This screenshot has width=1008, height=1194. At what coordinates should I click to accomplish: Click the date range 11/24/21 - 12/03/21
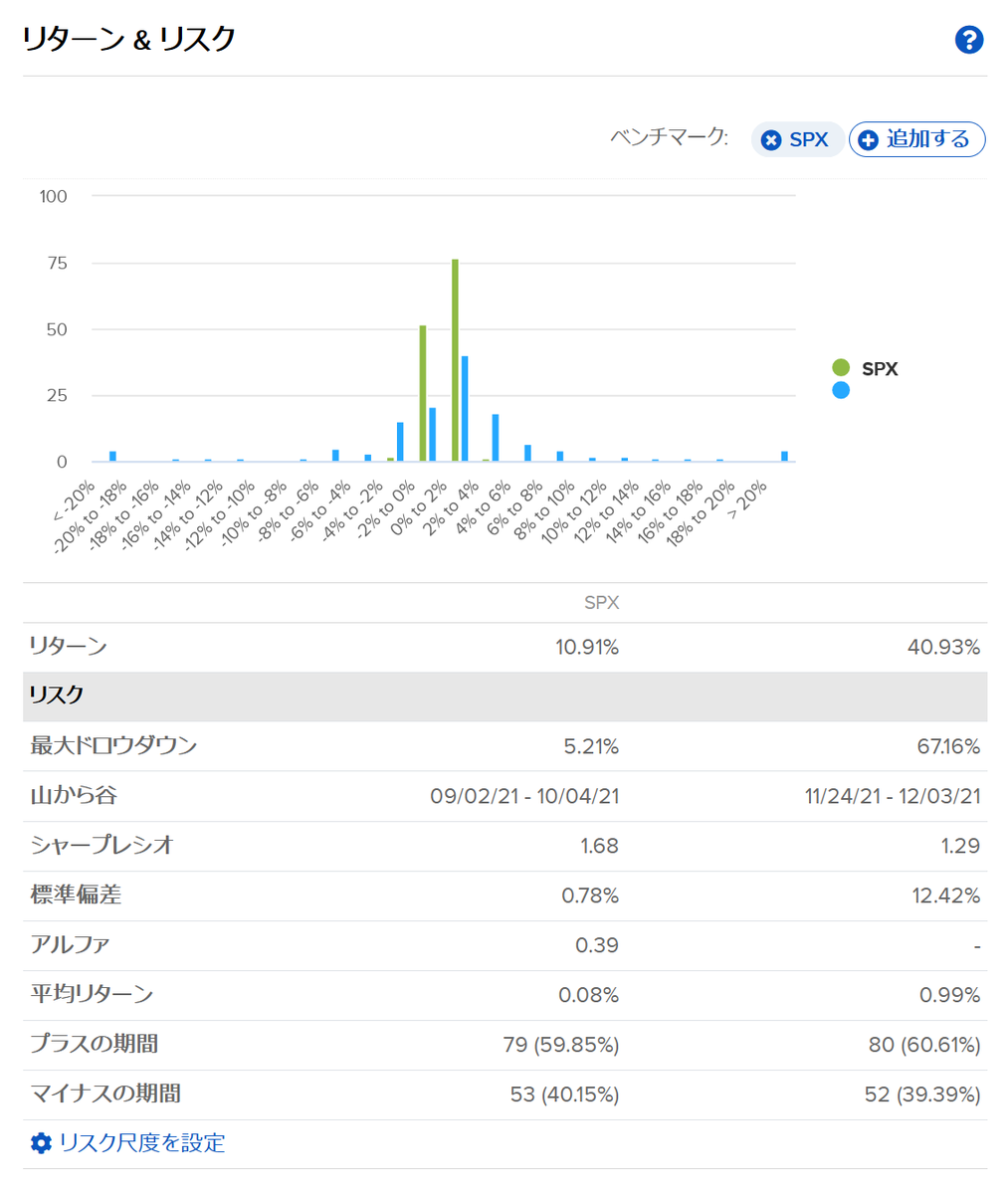pyautogui.click(x=893, y=796)
